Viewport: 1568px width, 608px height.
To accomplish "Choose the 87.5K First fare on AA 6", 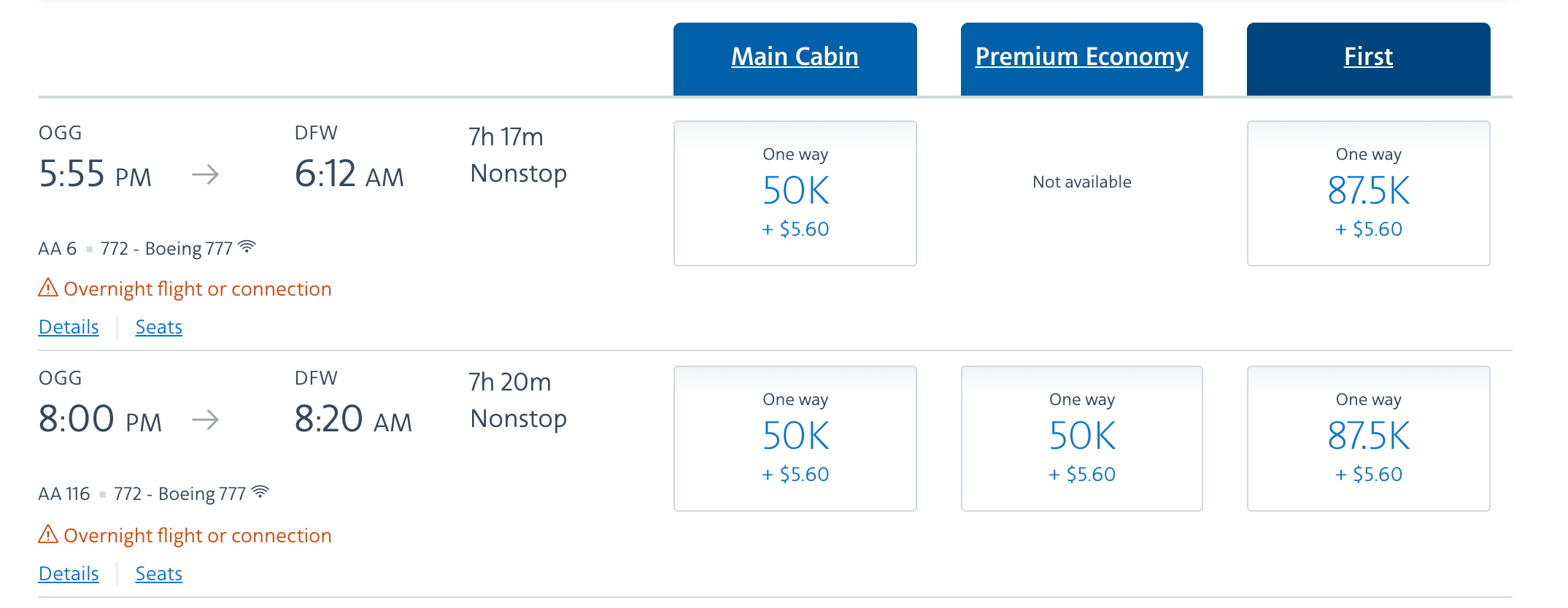I will [x=1368, y=193].
